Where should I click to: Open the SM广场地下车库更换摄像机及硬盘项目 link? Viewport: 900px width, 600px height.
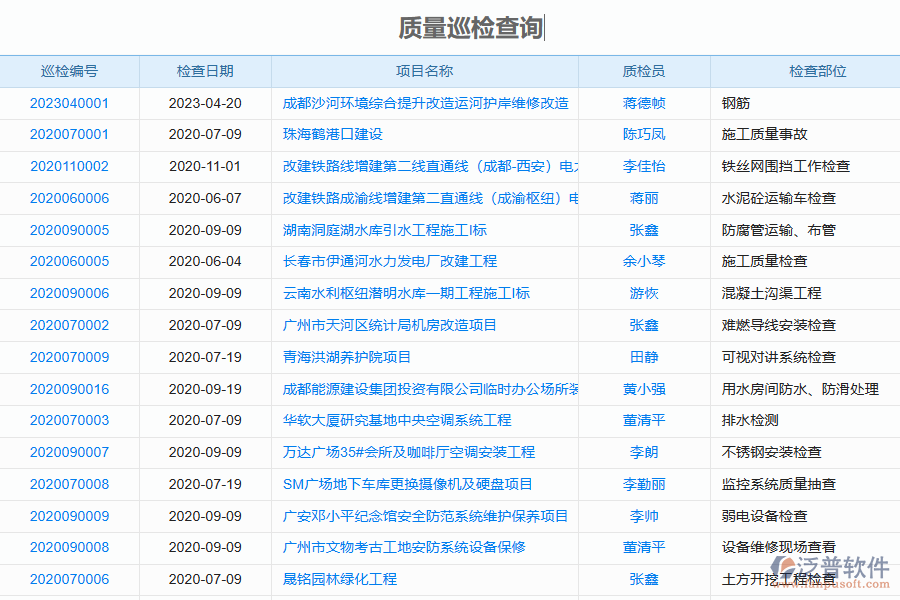coord(407,484)
